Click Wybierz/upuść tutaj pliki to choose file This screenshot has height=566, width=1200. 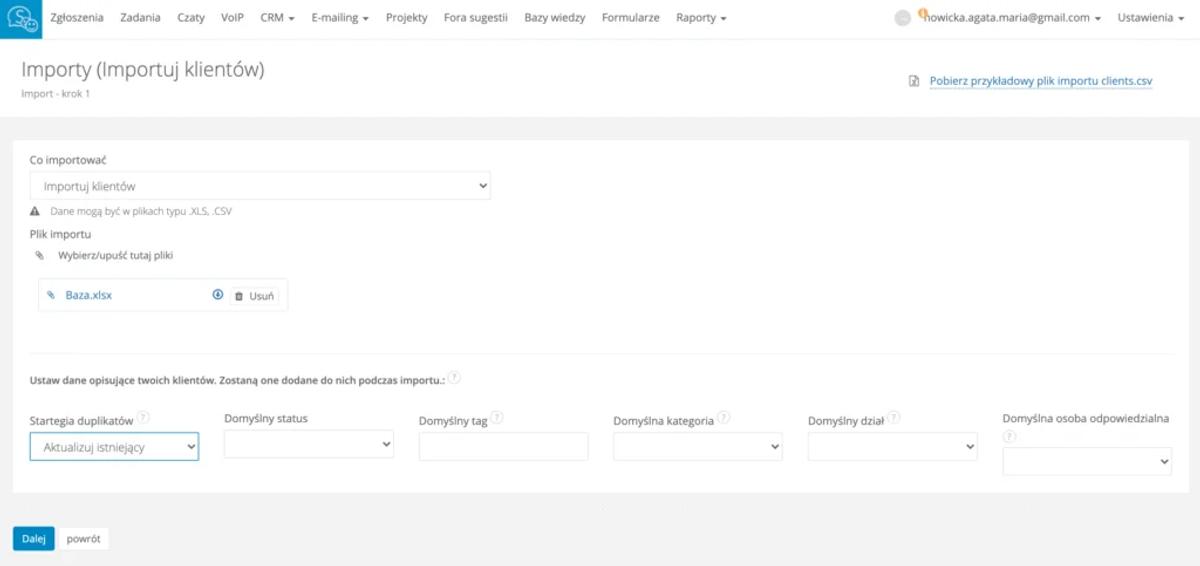pos(116,256)
